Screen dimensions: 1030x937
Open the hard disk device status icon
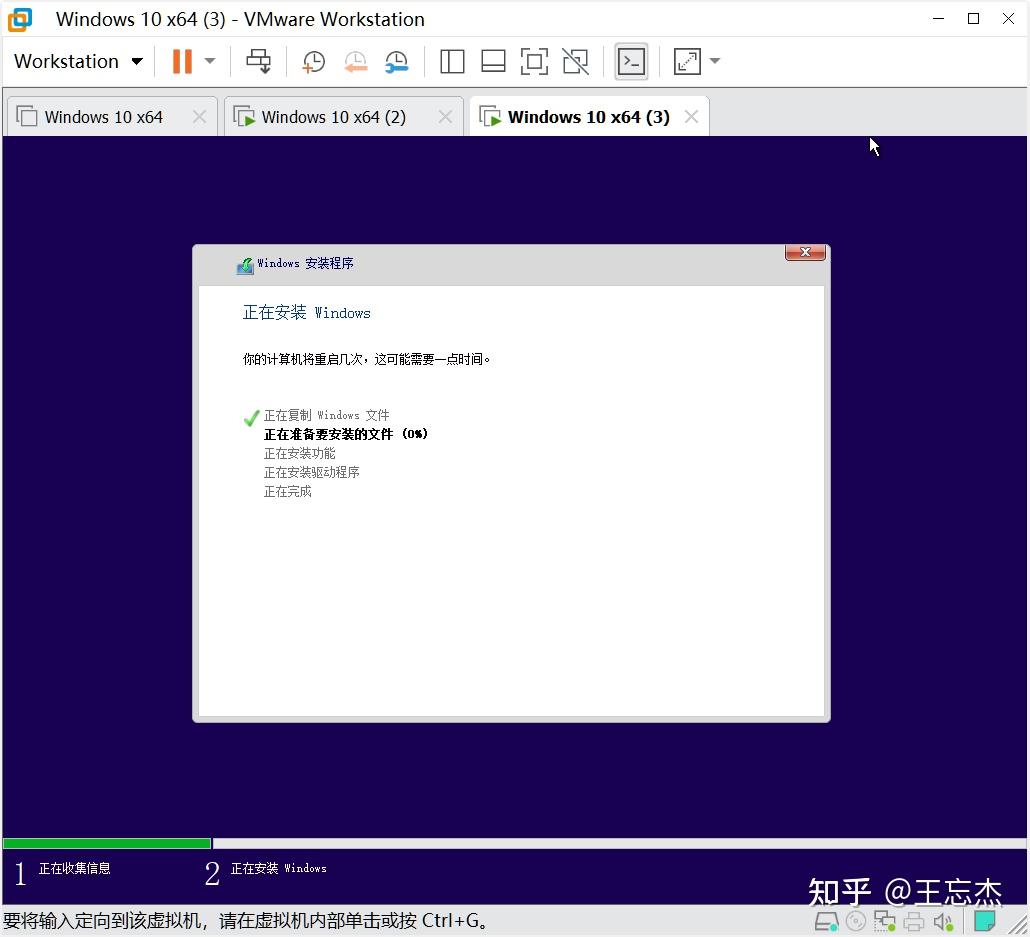click(x=826, y=921)
